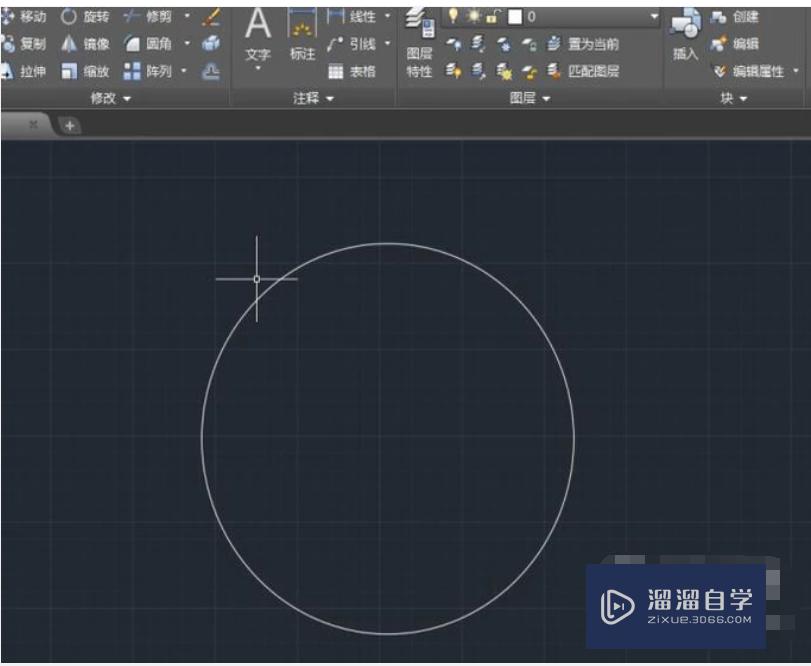
Task: Toggle the layer freeze sun icon
Action: coord(474,14)
